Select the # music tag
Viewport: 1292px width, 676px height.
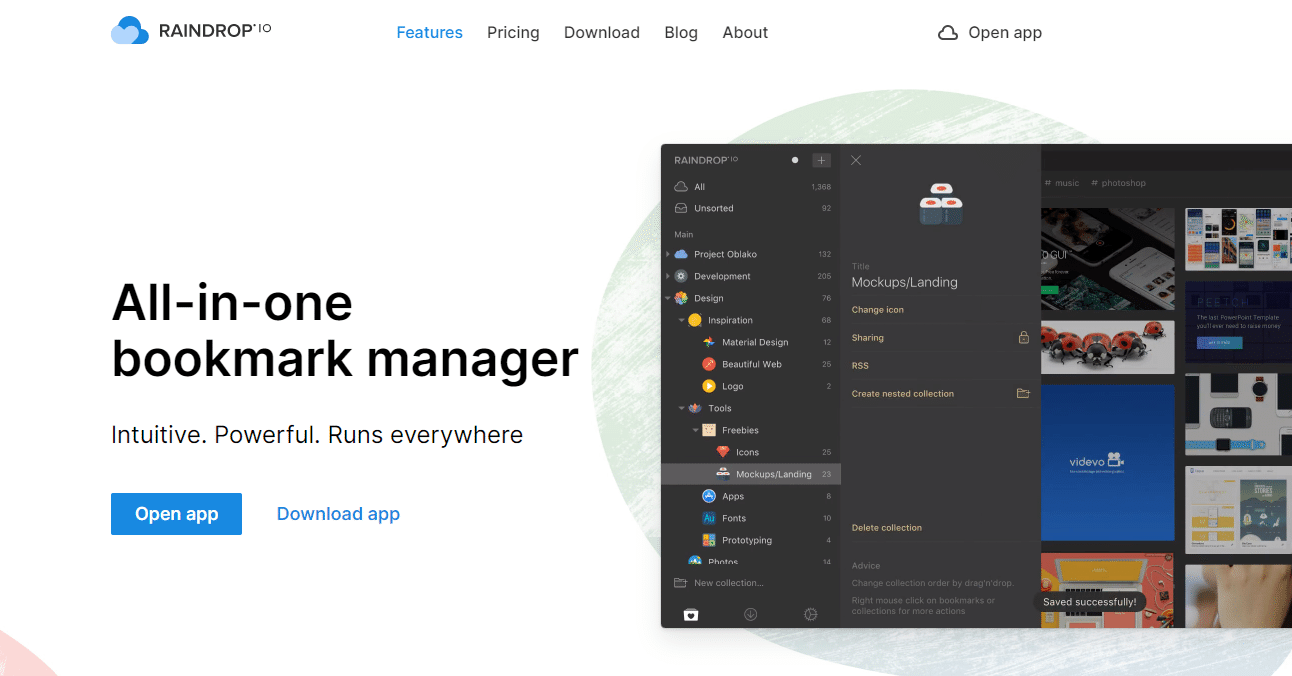pos(1062,183)
